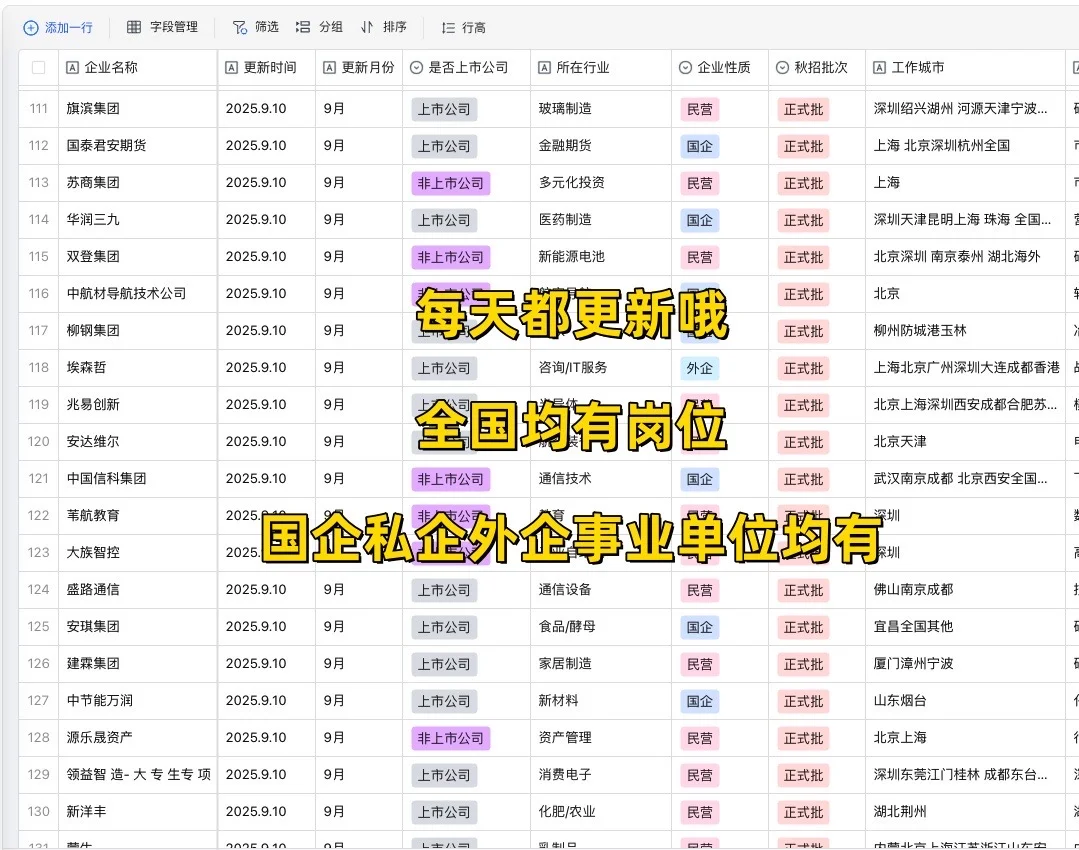Screen dimensions: 1079x850
Task: Select the cell 新洋丰
Action: tap(138, 812)
